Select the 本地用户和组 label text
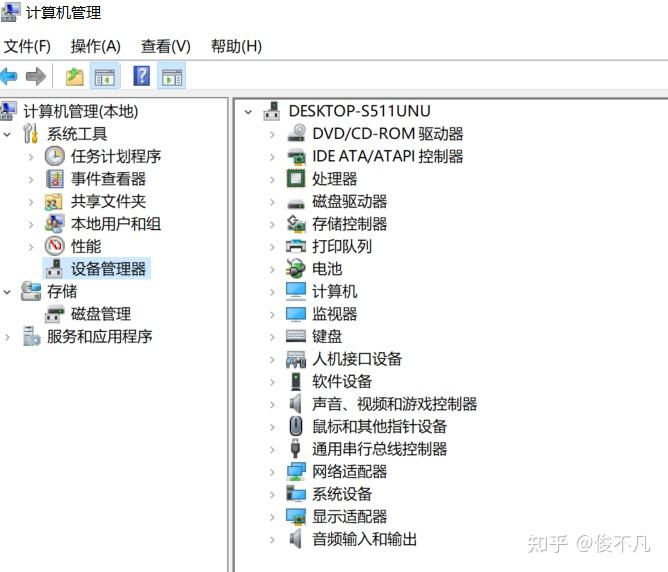668x572 pixels. coord(116,224)
